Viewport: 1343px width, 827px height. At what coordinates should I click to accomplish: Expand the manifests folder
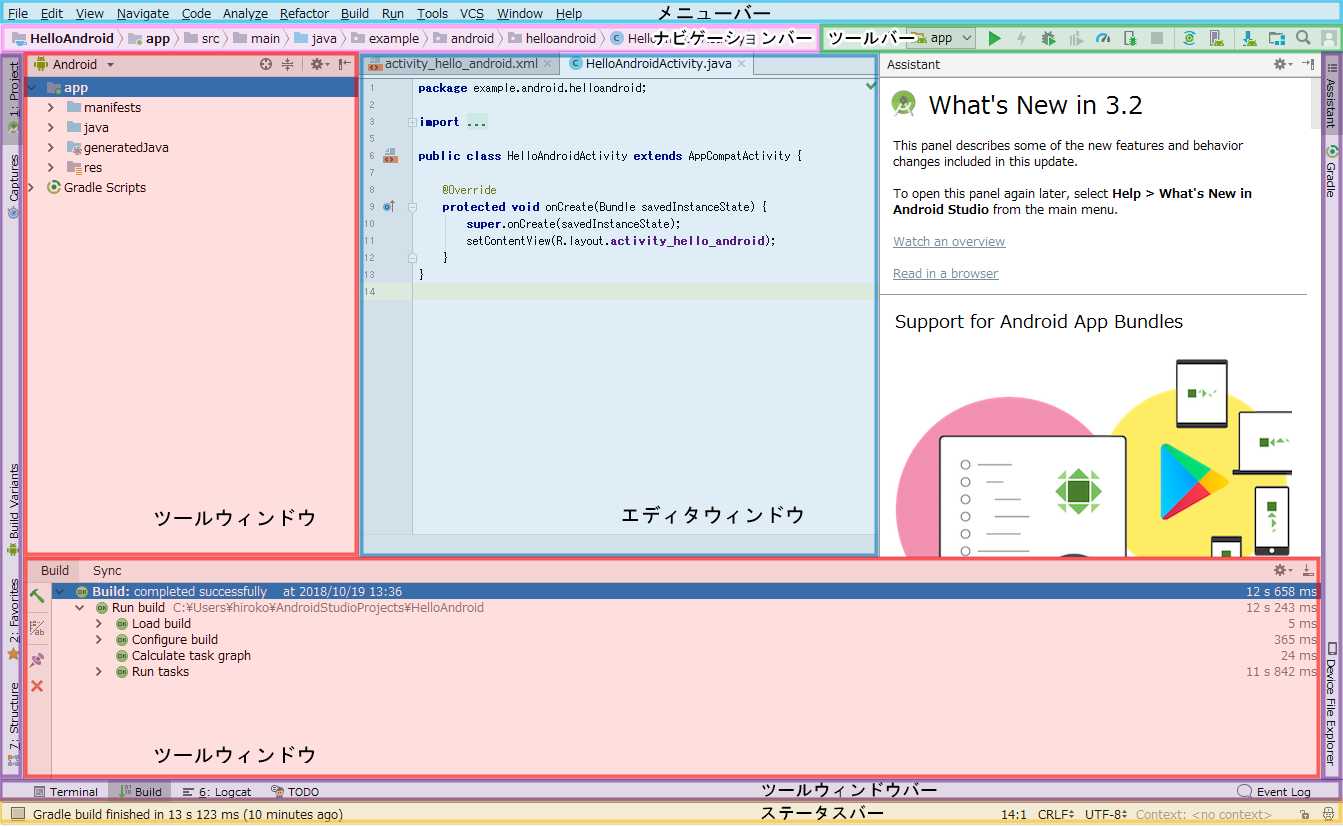coord(51,107)
